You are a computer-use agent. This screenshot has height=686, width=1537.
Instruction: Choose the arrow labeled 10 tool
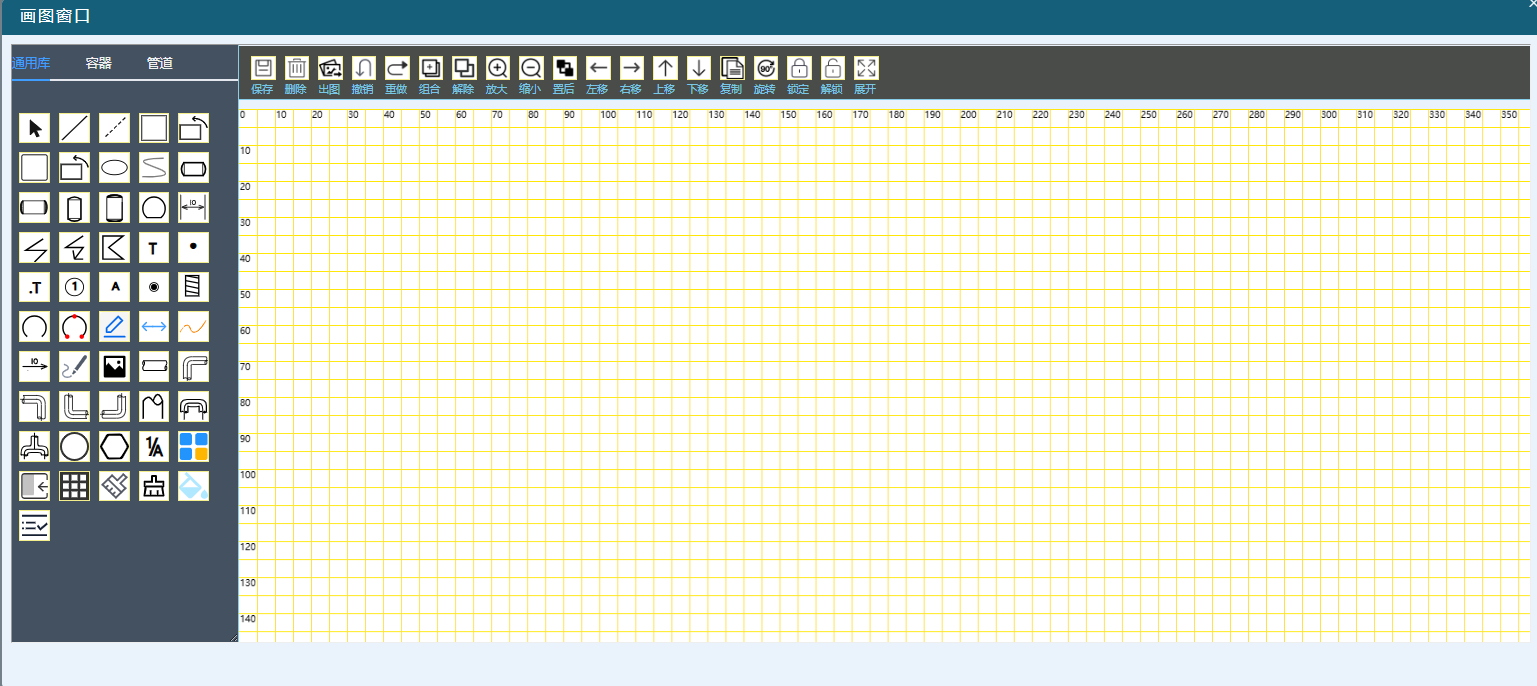coord(34,366)
